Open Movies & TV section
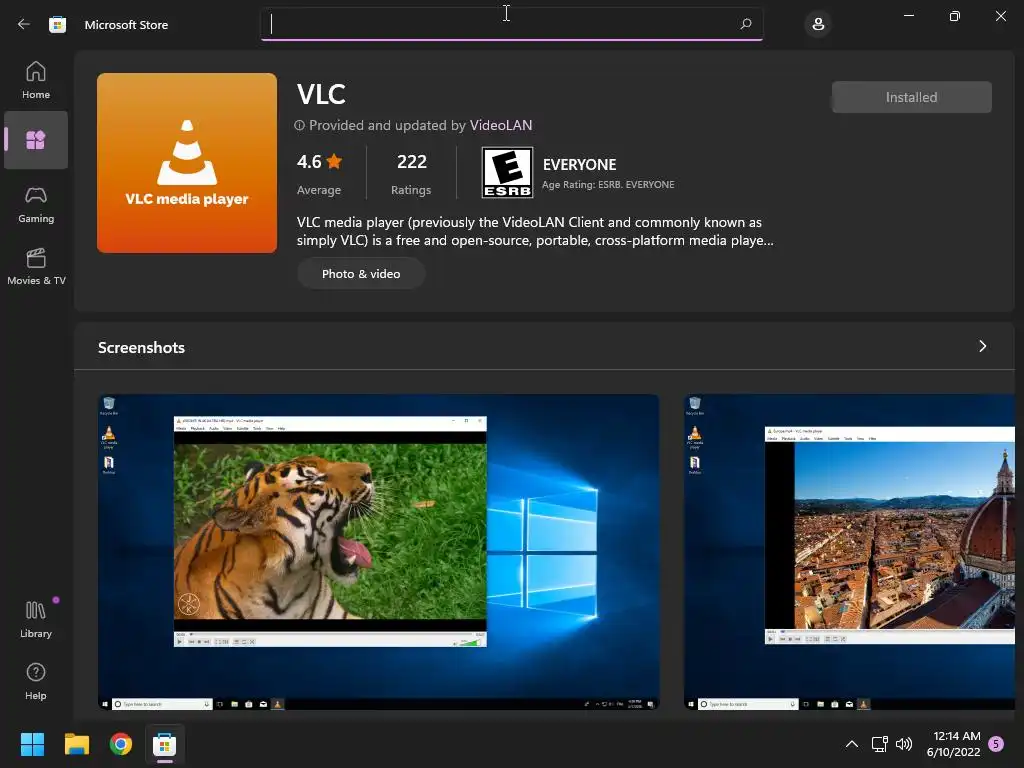1024x768 pixels. point(36,266)
